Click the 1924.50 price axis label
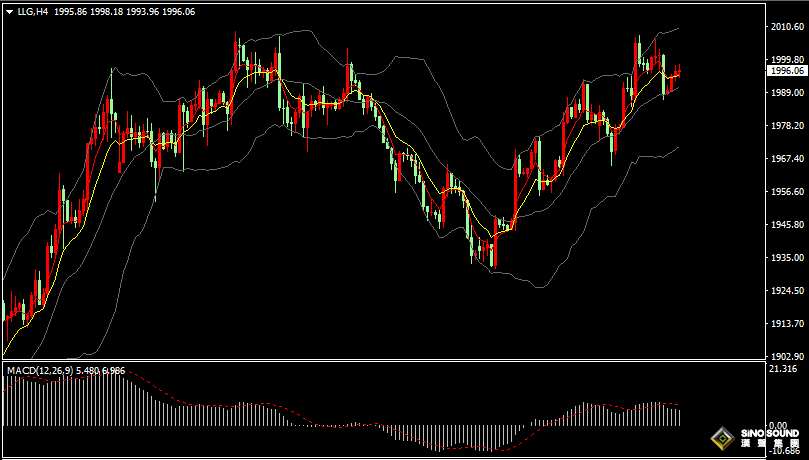The height and width of the screenshot is (460, 809). pyautogui.click(x=784, y=290)
